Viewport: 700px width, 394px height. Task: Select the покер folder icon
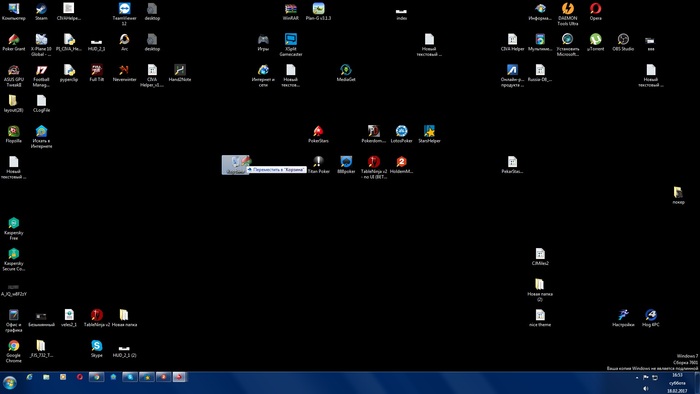click(x=678, y=196)
